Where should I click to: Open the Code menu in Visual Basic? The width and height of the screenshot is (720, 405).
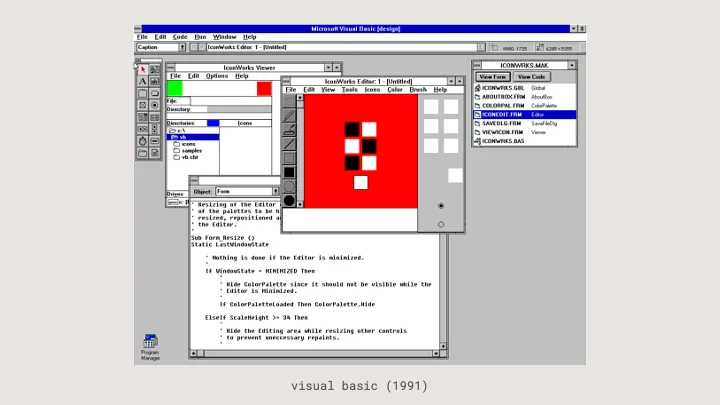click(180, 37)
